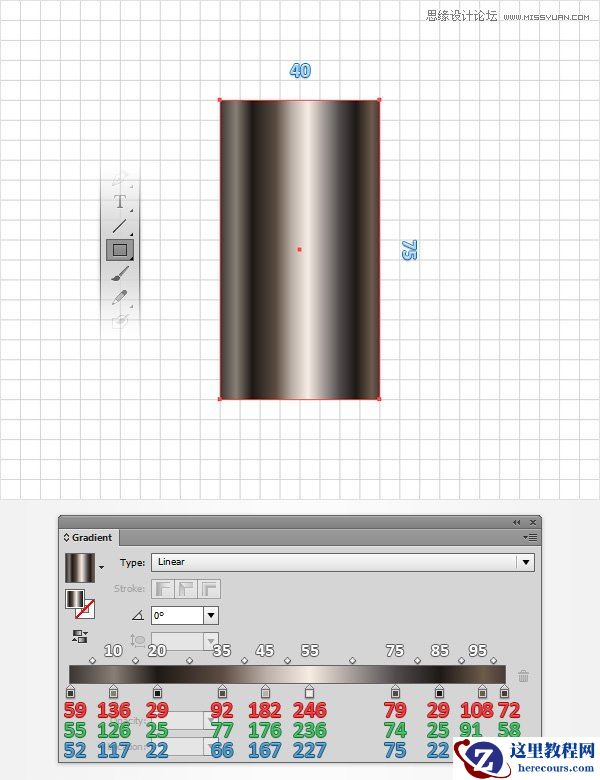Select the Paintbrush tool

click(x=120, y=274)
